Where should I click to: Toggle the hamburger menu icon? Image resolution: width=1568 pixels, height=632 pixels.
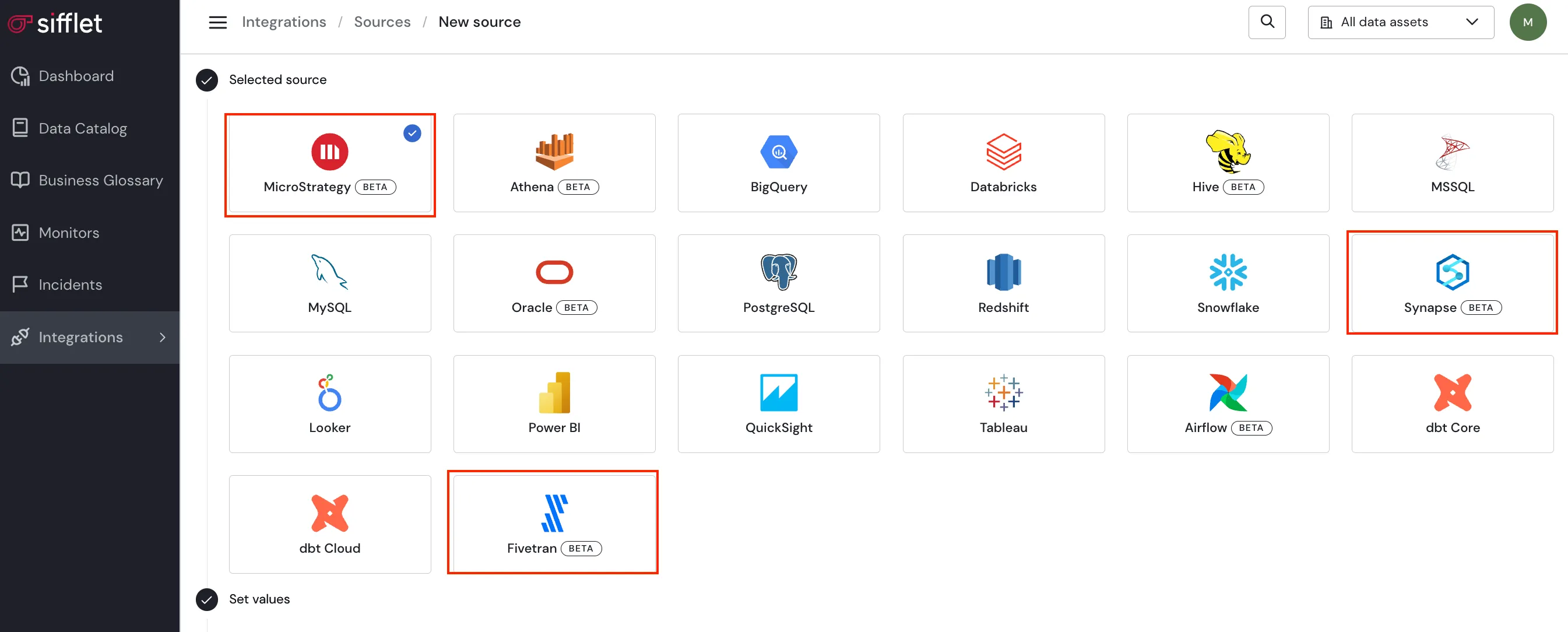pyautogui.click(x=217, y=23)
